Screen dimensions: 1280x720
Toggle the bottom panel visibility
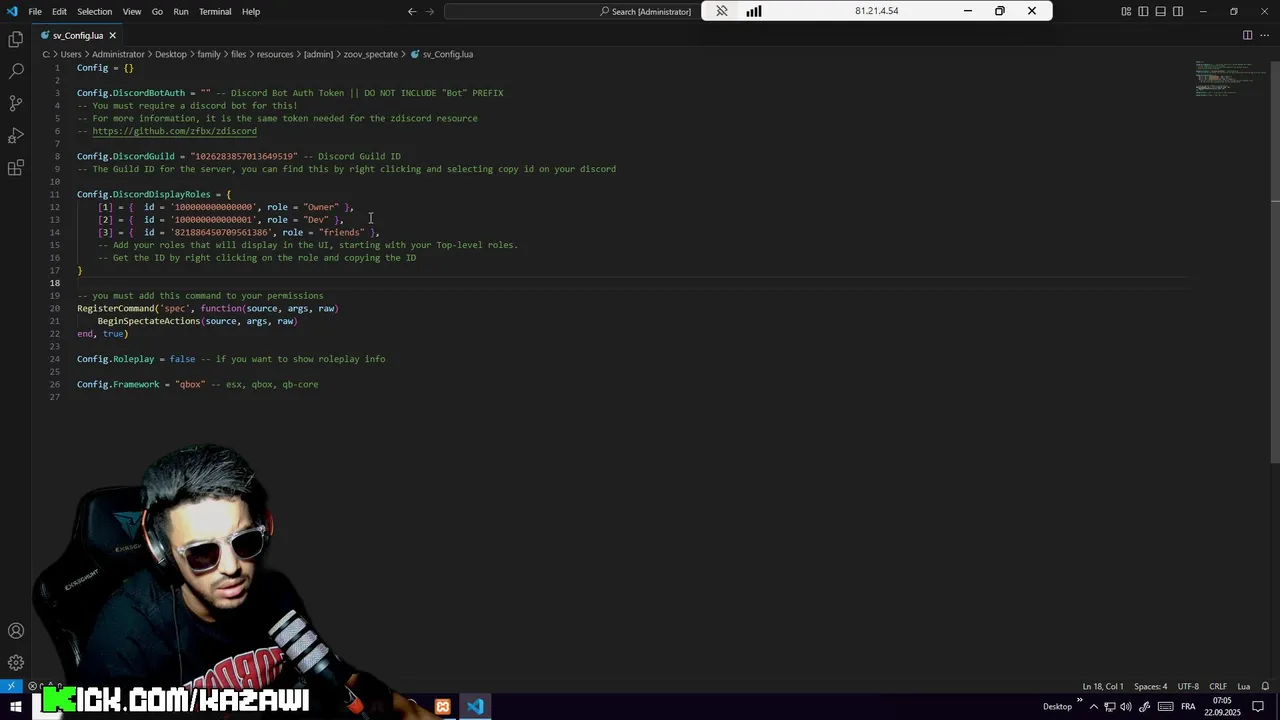1161,11
